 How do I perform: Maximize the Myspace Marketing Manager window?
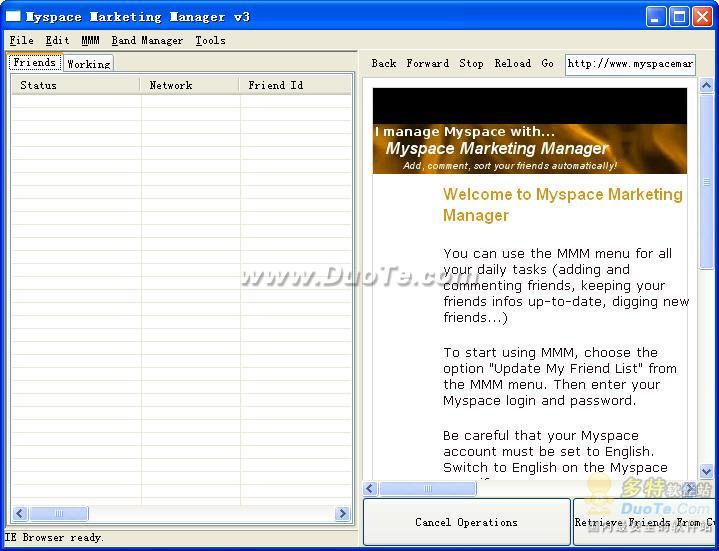click(x=679, y=17)
